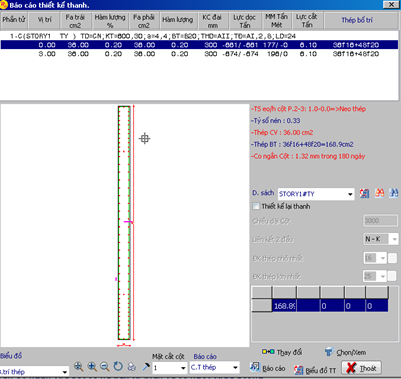The width and height of the screenshot is (401, 379).
Task: Select the table row at position 3.00
Action: point(199,54)
